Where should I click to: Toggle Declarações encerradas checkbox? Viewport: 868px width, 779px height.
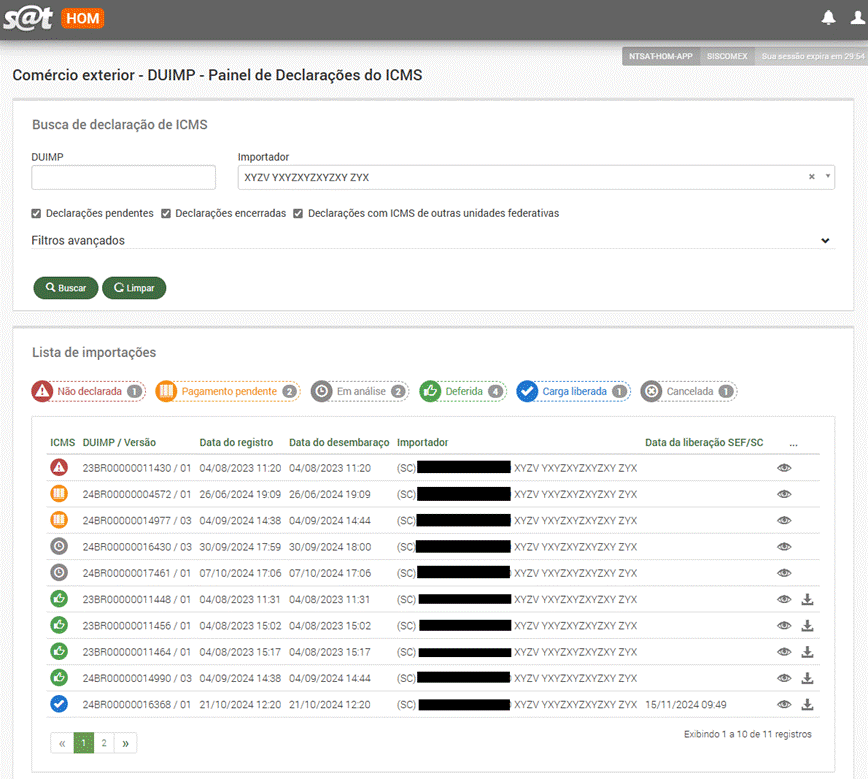(166, 213)
